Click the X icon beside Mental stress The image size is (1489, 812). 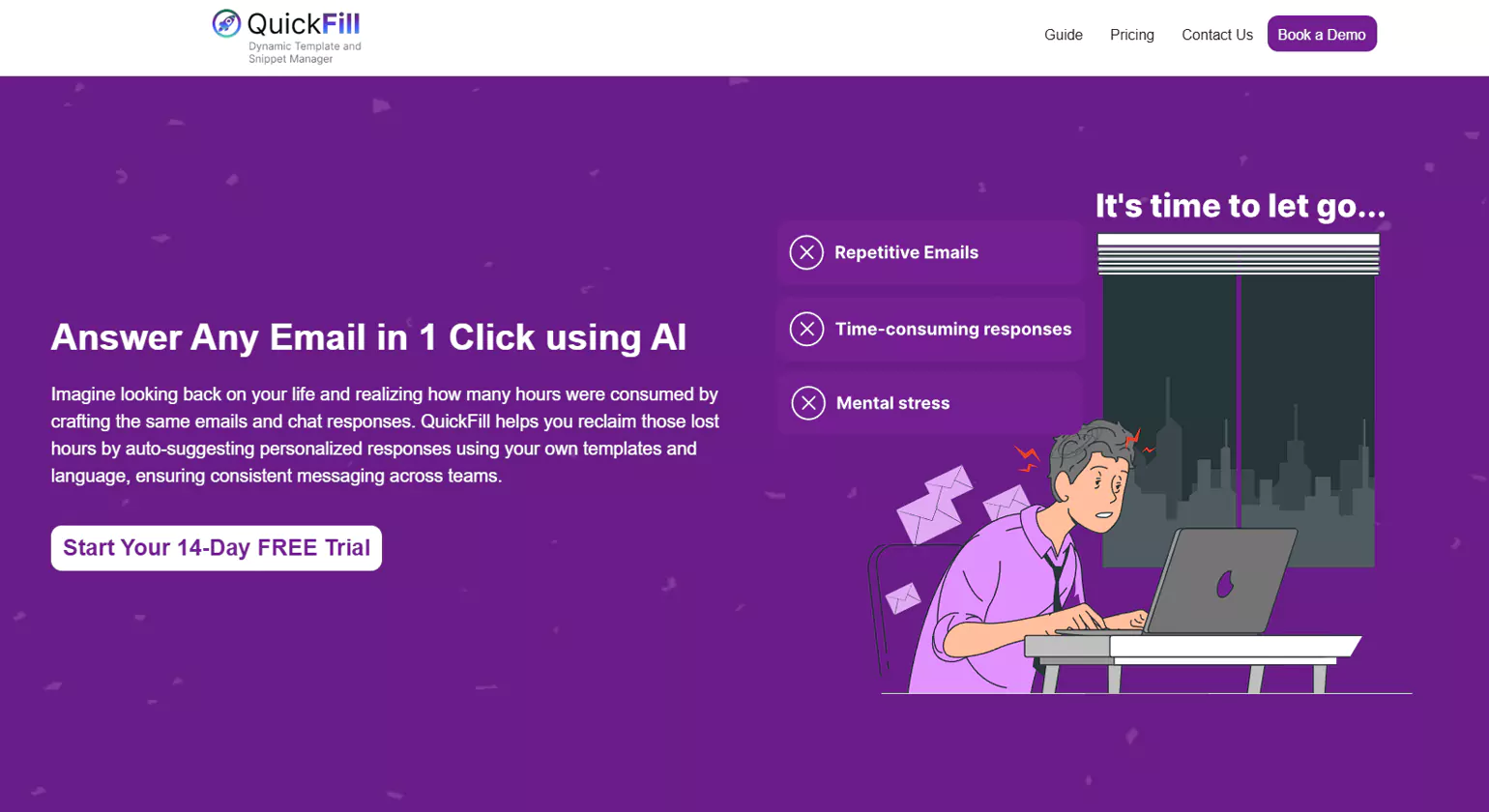tap(808, 403)
